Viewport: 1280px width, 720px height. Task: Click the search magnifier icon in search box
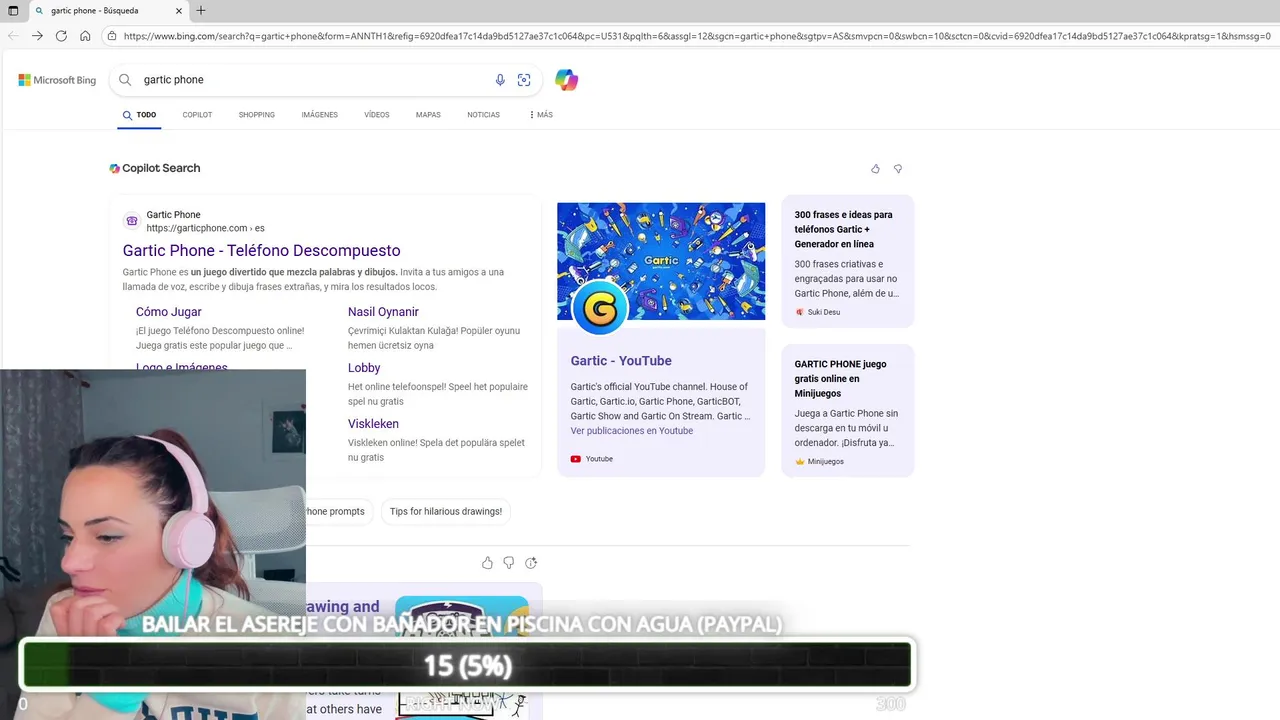[125, 80]
